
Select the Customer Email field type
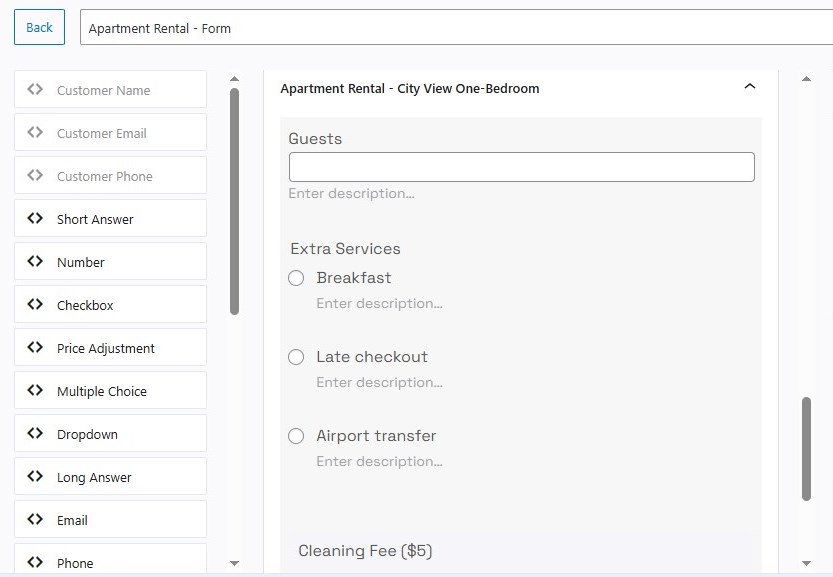pyautogui.click(x=110, y=132)
